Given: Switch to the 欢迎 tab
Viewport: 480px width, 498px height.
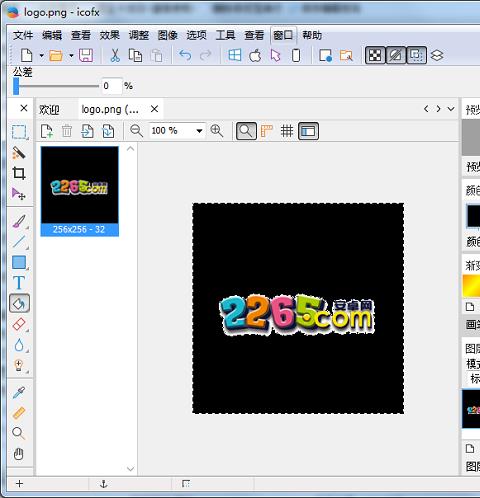Looking at the screenshot, I should (x=49, y=109).
